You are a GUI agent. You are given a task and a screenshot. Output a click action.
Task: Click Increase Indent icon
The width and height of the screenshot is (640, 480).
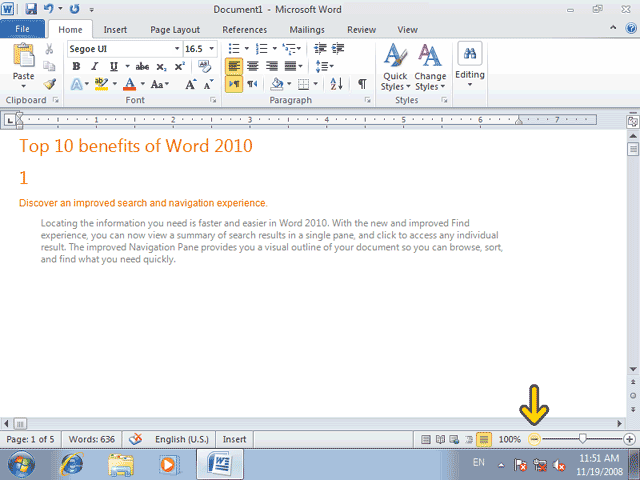click(x=338, y=49)
